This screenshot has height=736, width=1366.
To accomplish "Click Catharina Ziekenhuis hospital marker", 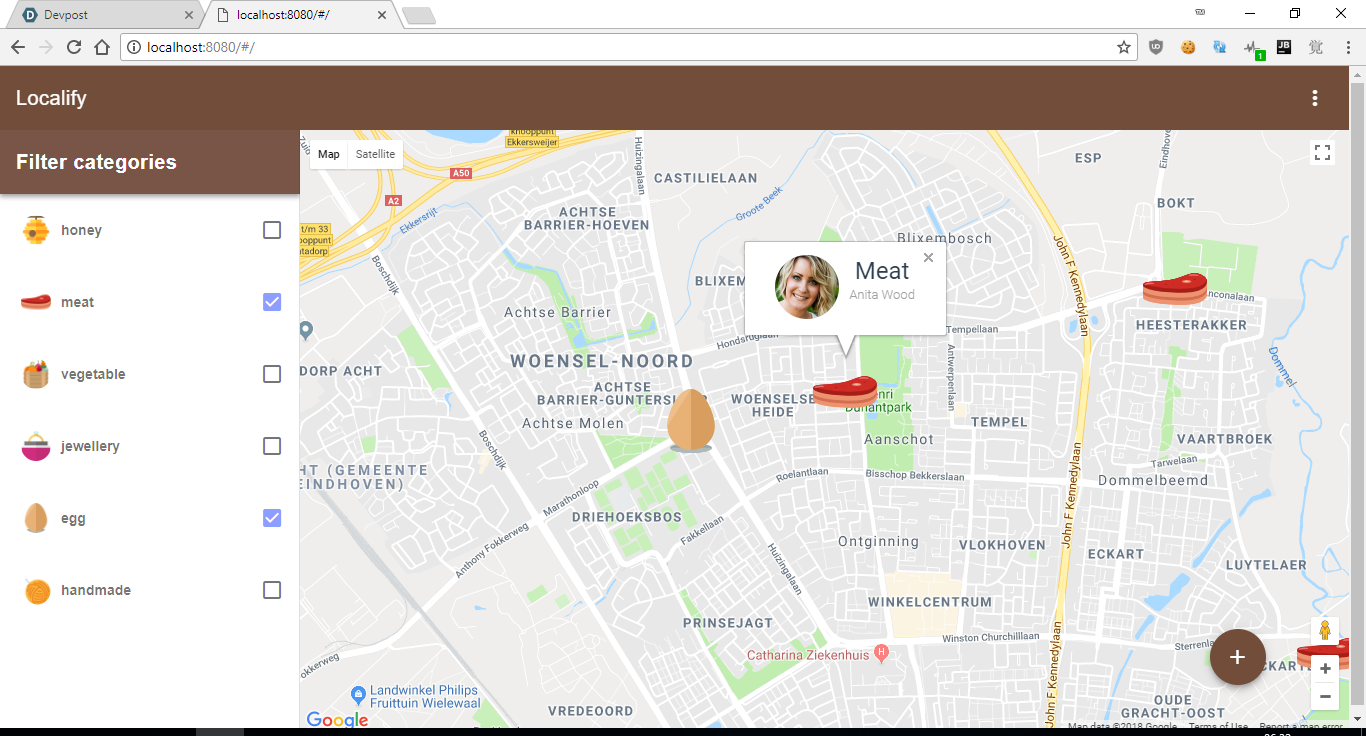I will click(881, 654).
